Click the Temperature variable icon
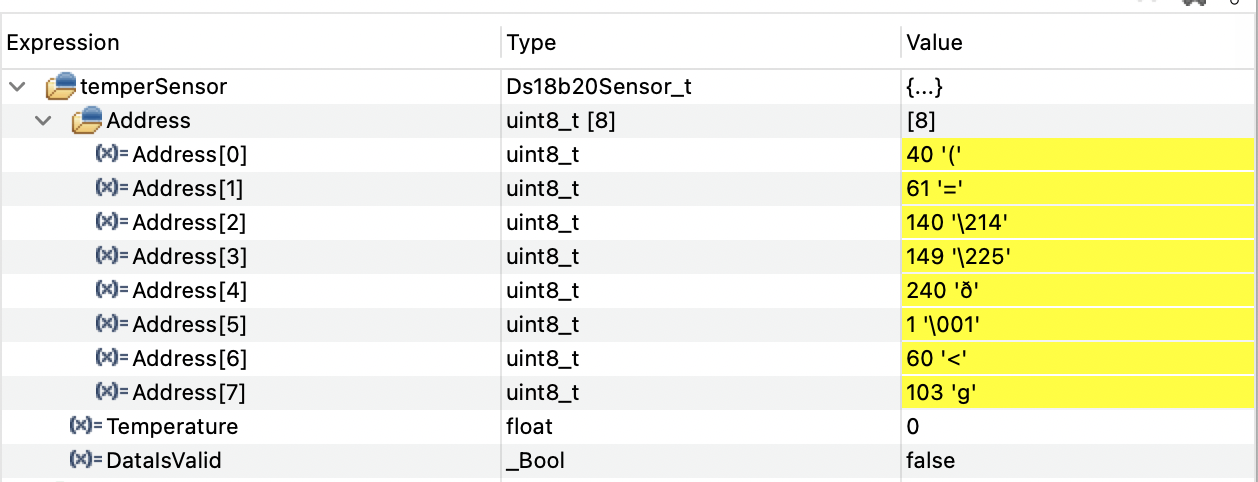 (x=86, y=426)
